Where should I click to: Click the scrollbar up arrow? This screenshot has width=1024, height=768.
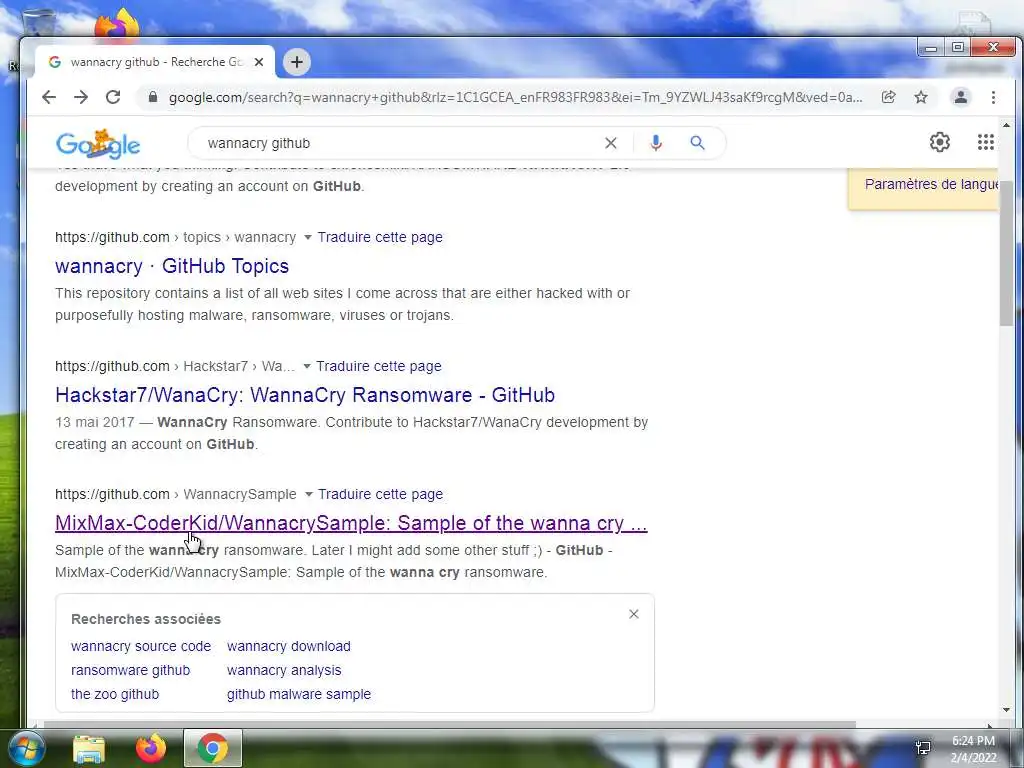point(1006,125)
